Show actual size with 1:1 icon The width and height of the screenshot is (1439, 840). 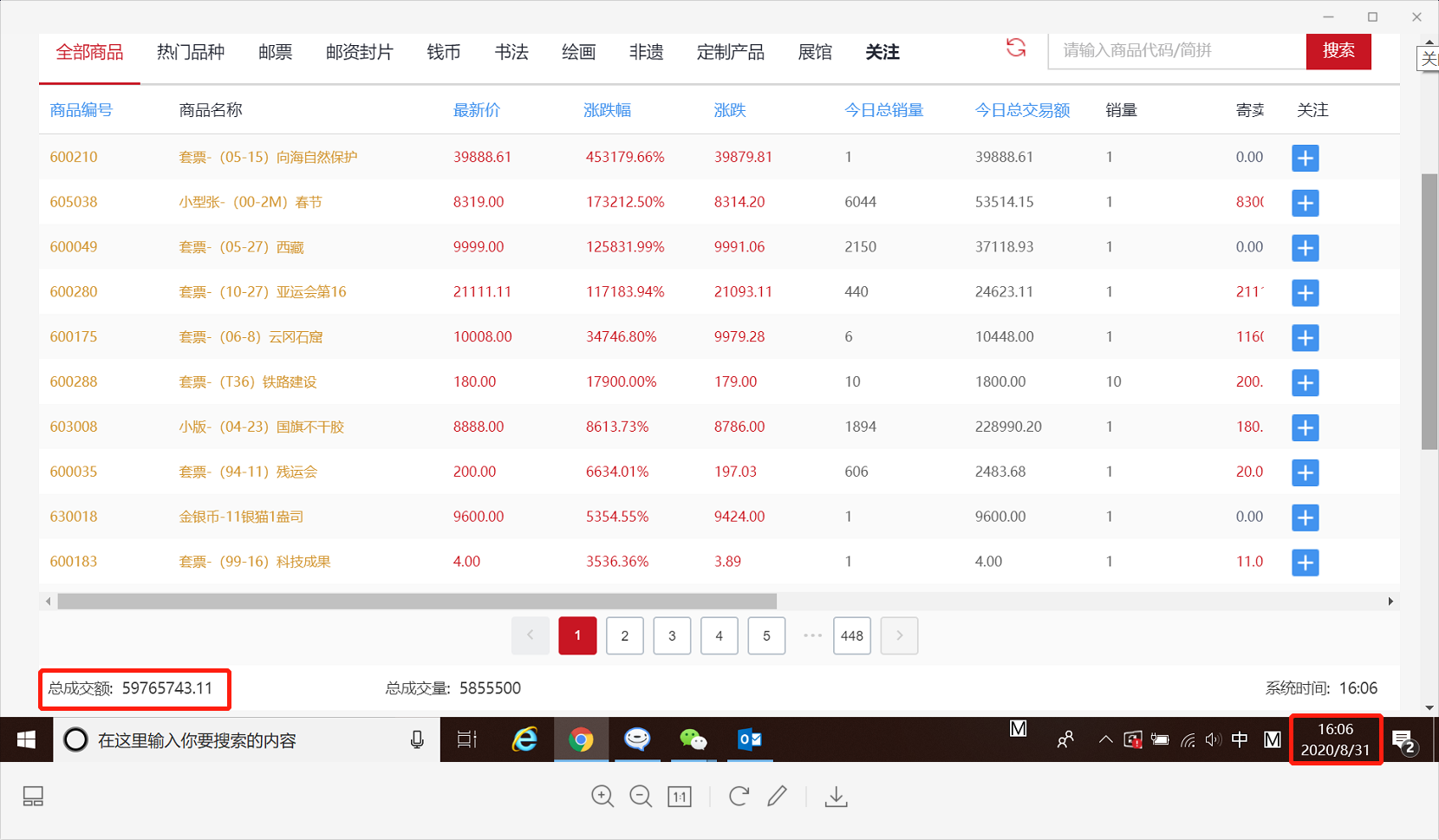click(680, 796)
